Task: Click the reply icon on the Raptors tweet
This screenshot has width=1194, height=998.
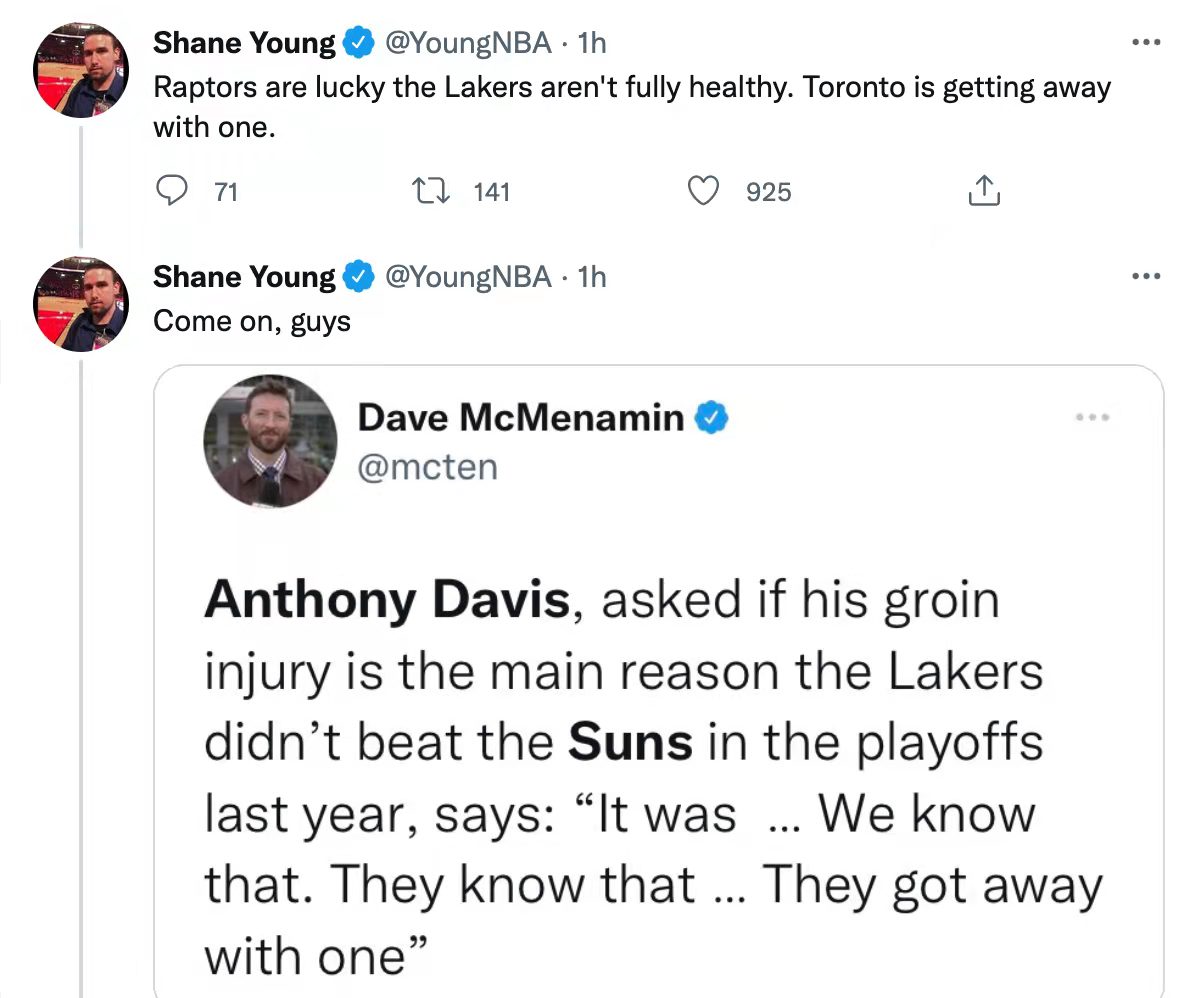Action: point(171,190)
